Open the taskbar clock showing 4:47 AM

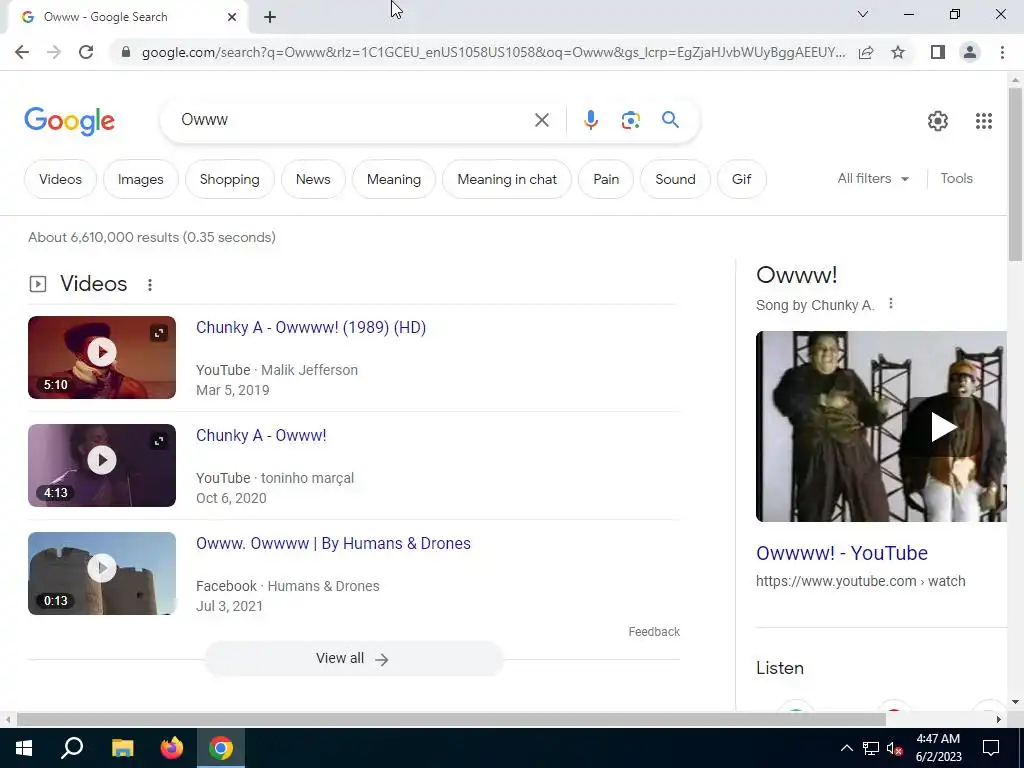[x=938, y=748]
